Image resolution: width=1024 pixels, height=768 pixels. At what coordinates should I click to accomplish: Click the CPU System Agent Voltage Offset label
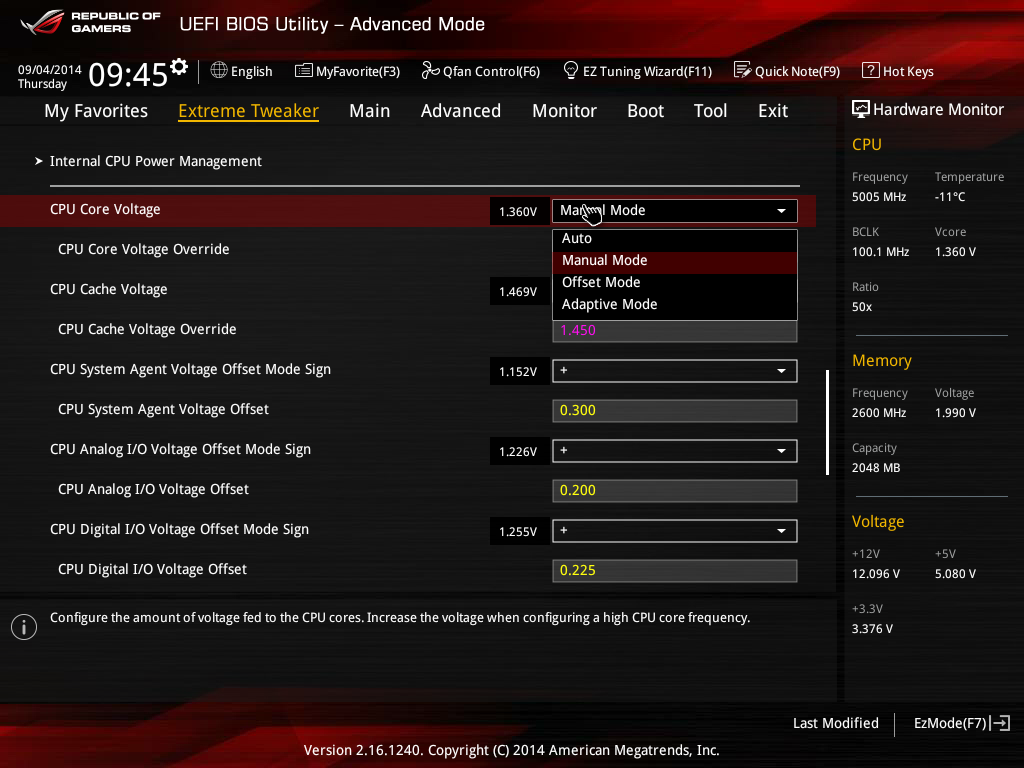coord(163,409)
